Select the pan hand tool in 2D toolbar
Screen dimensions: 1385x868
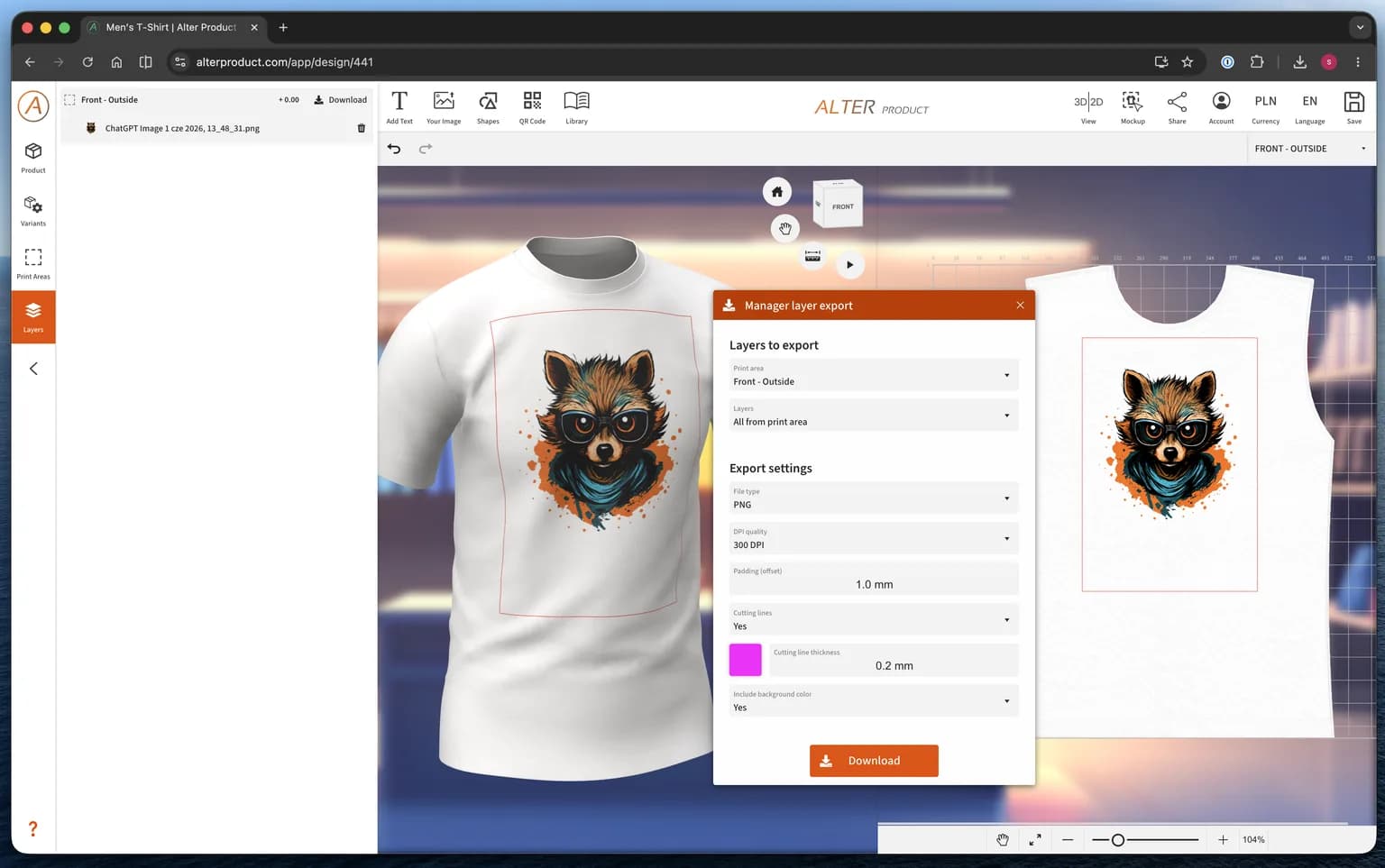(x=1003, y=839)
